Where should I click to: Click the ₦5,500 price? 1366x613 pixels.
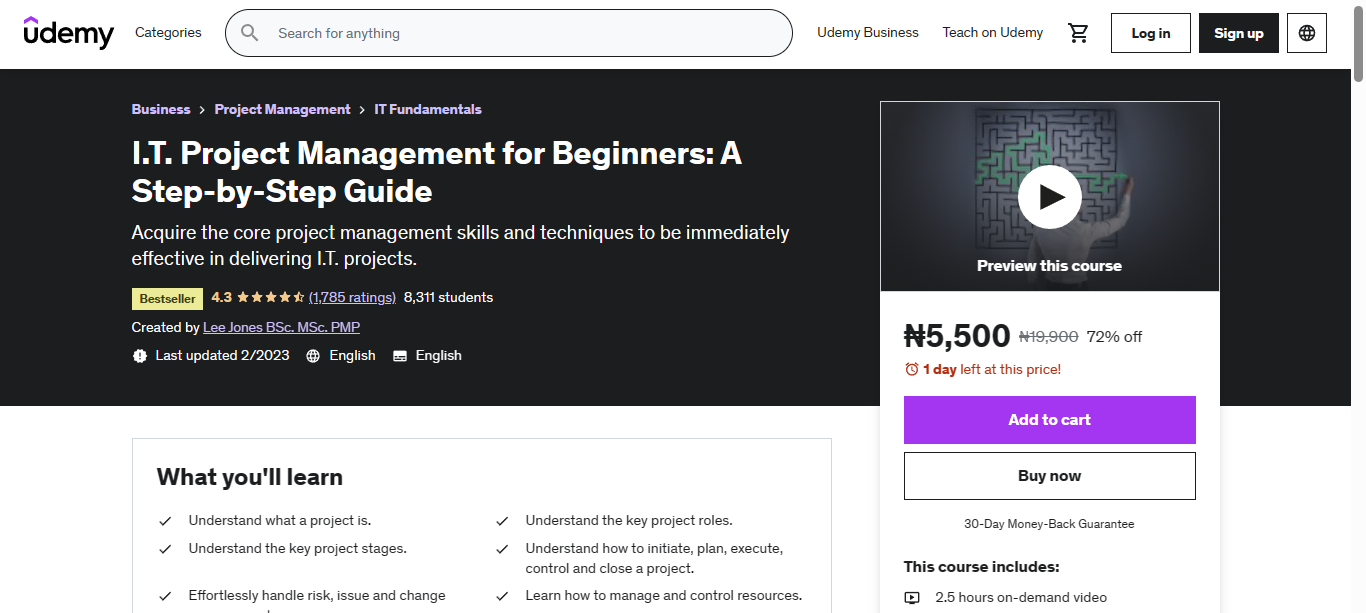coord(957,336)
